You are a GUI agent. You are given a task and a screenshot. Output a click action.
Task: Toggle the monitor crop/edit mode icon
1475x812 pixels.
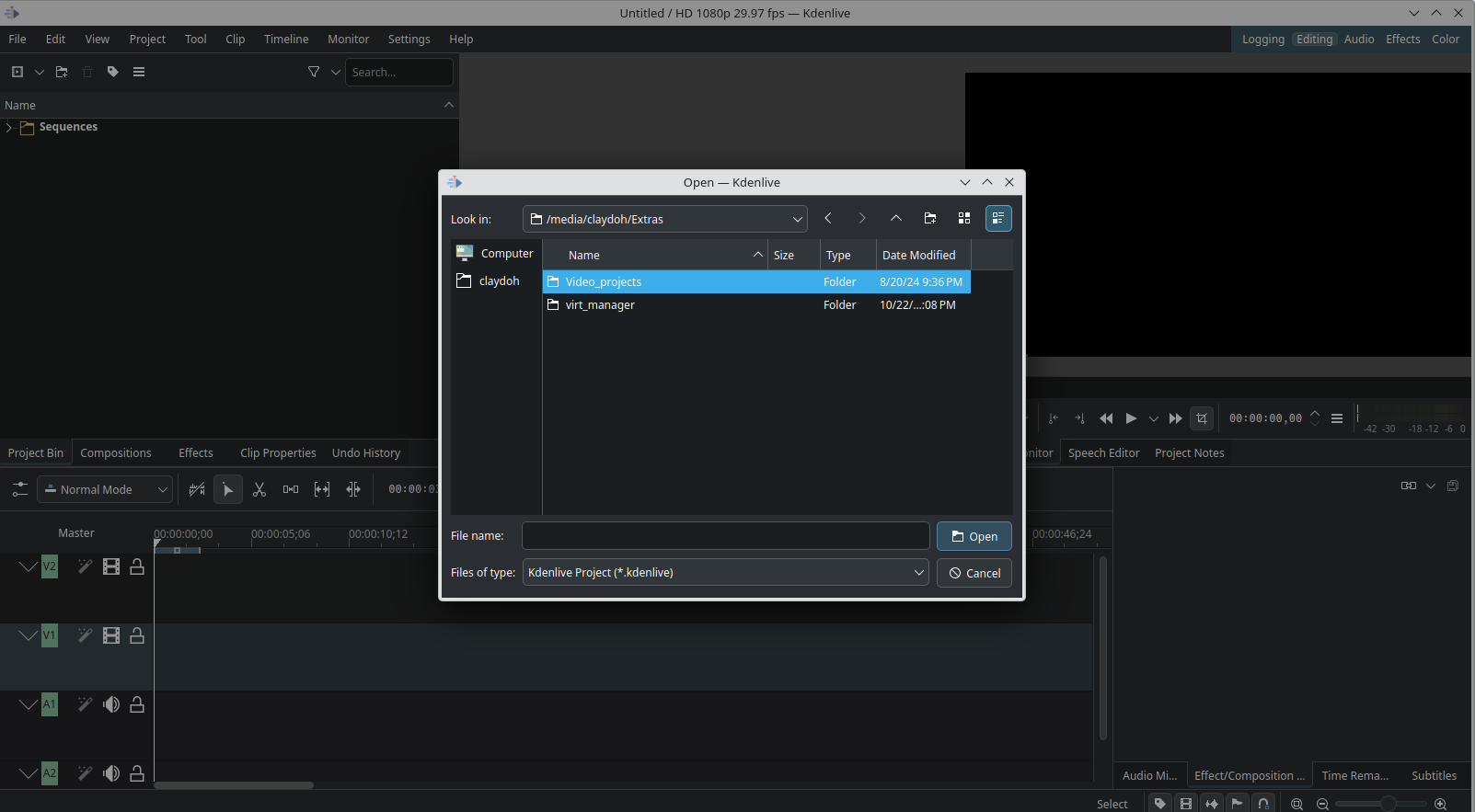pos(1202,418)
